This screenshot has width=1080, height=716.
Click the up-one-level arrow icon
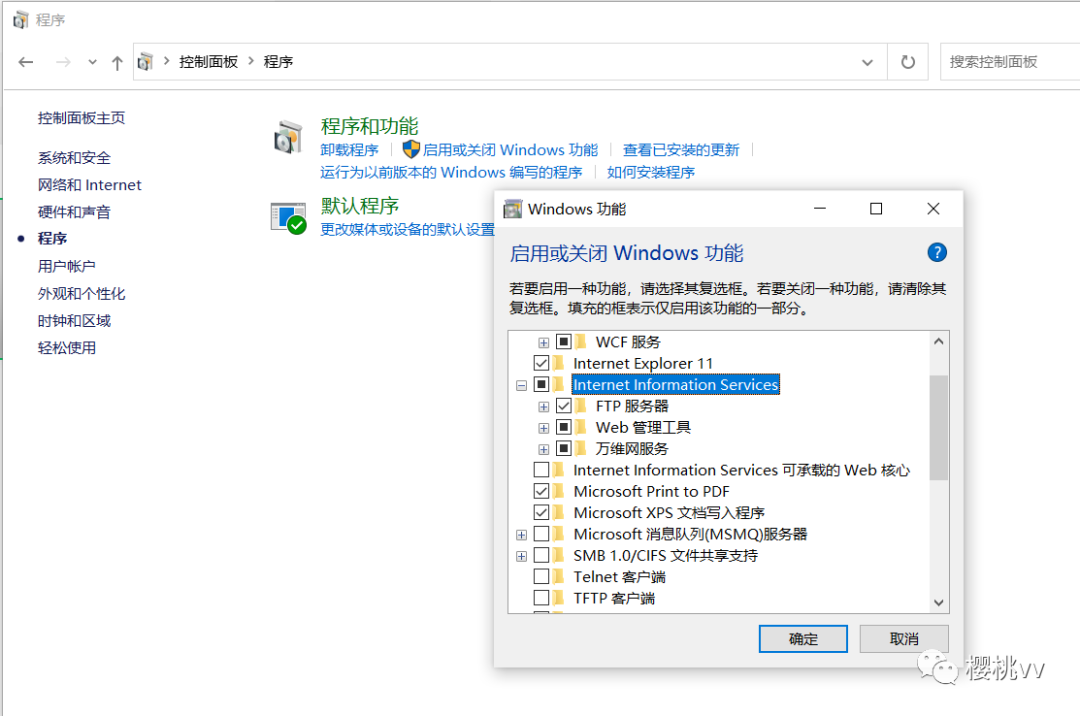pyautogui.click(x=117, y=62)
